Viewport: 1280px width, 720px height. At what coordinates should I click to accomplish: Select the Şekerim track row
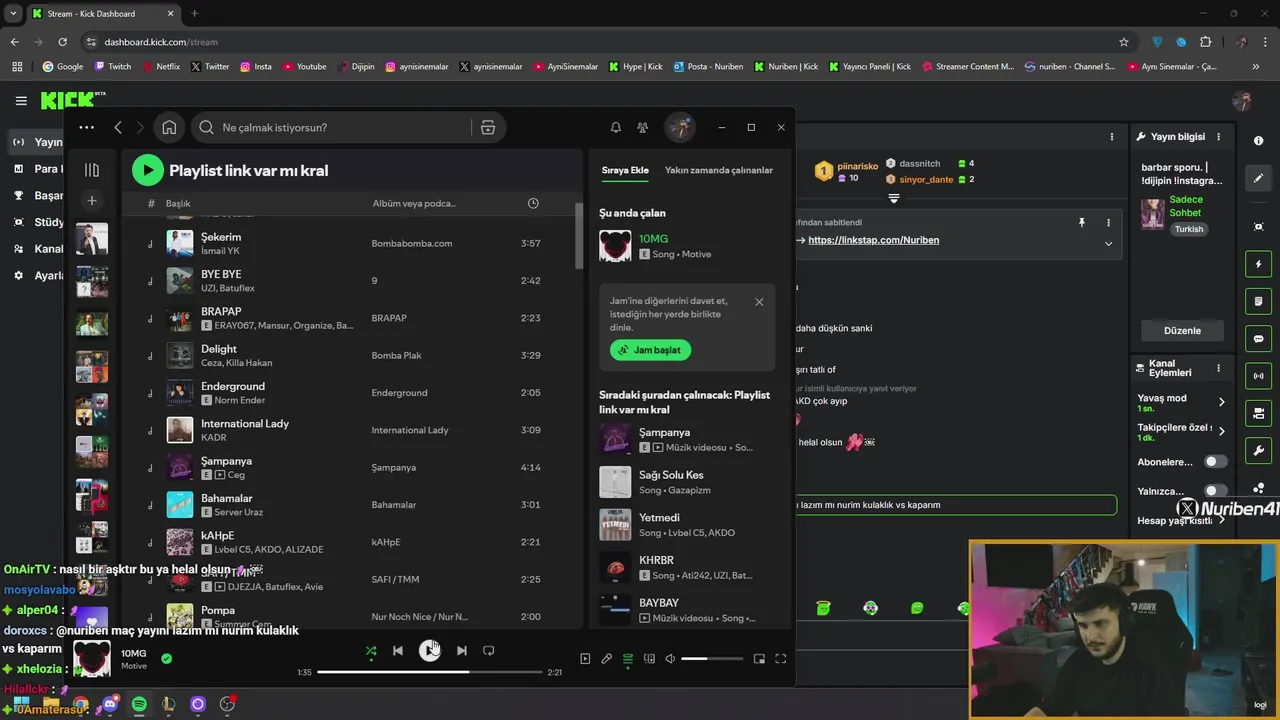coord(350,243)
